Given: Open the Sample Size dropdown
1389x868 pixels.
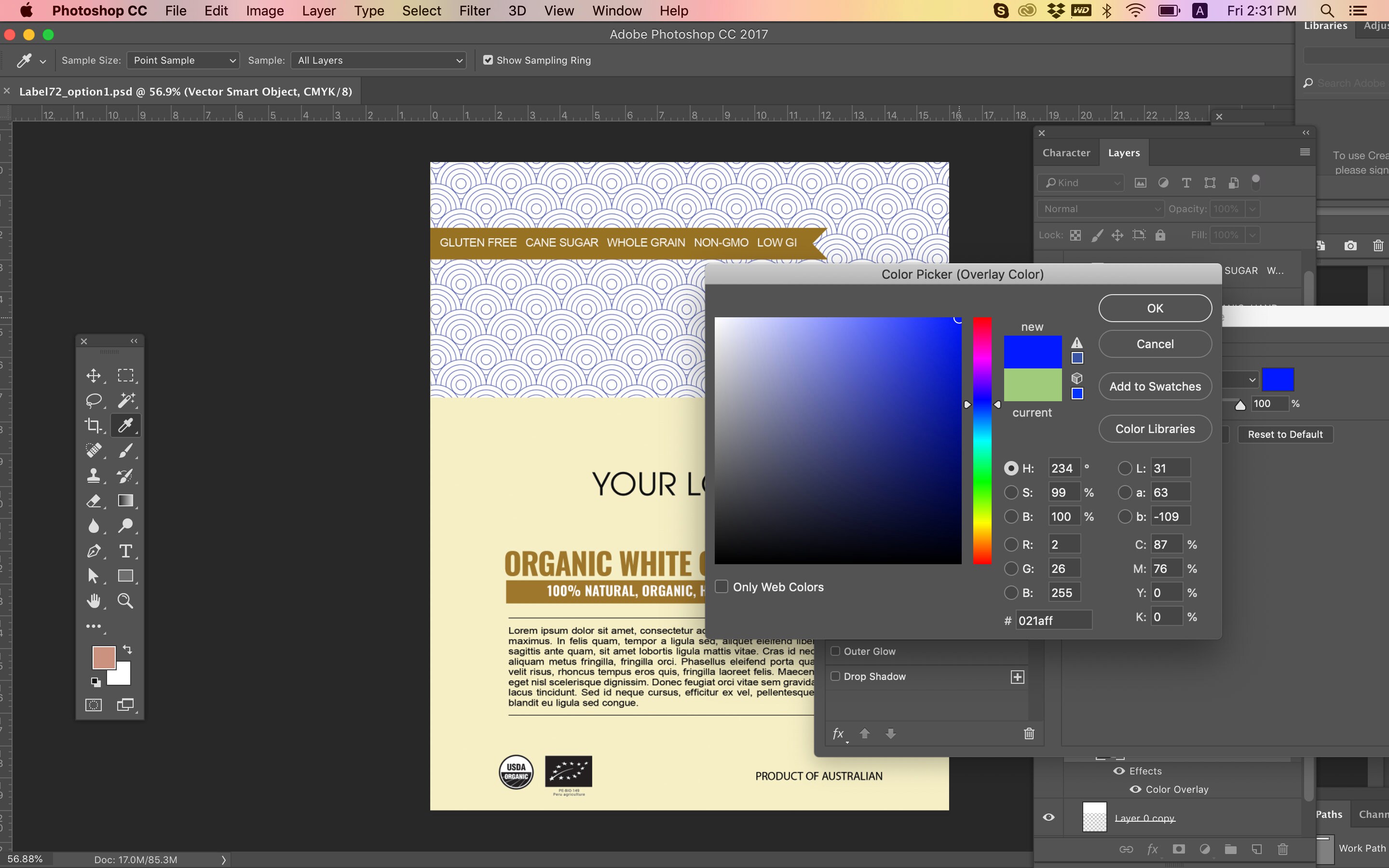Looking at the screenshot, I should (182, 60).
